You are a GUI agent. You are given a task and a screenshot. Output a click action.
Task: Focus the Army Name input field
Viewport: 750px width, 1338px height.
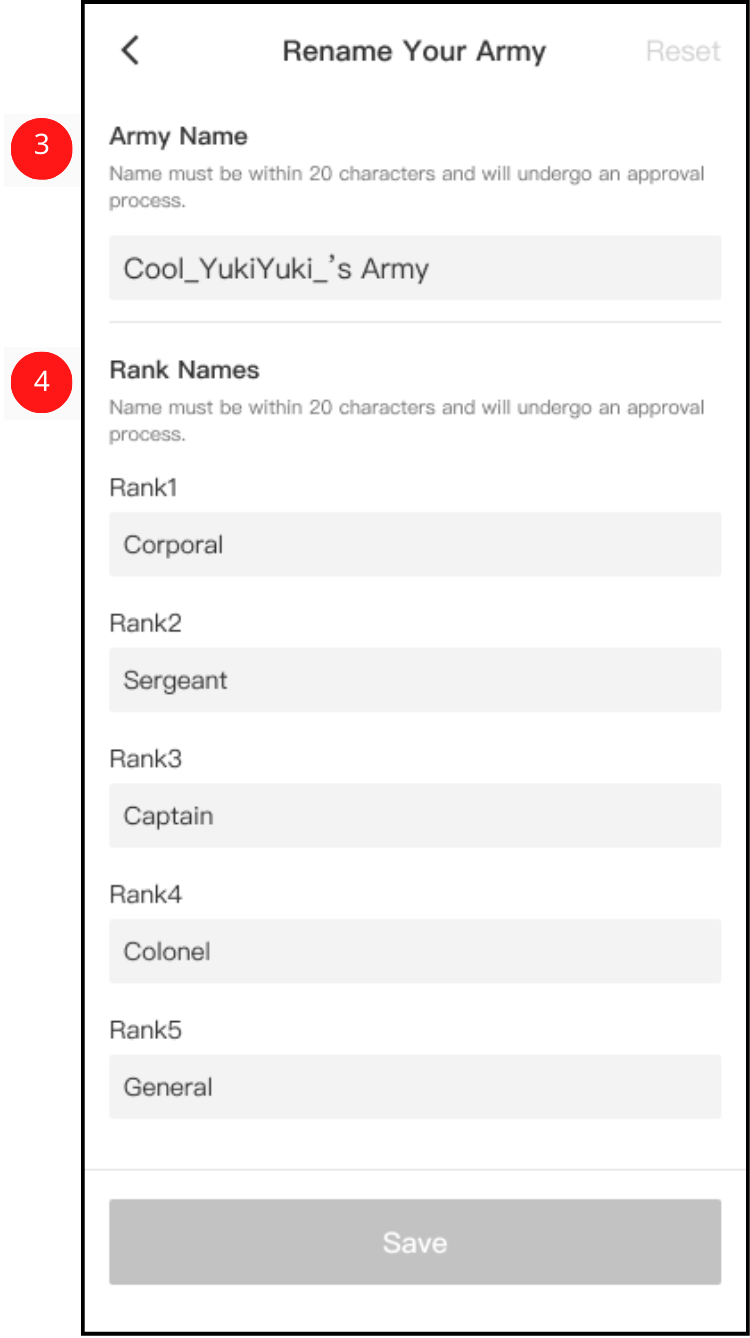tap(414, 268)
